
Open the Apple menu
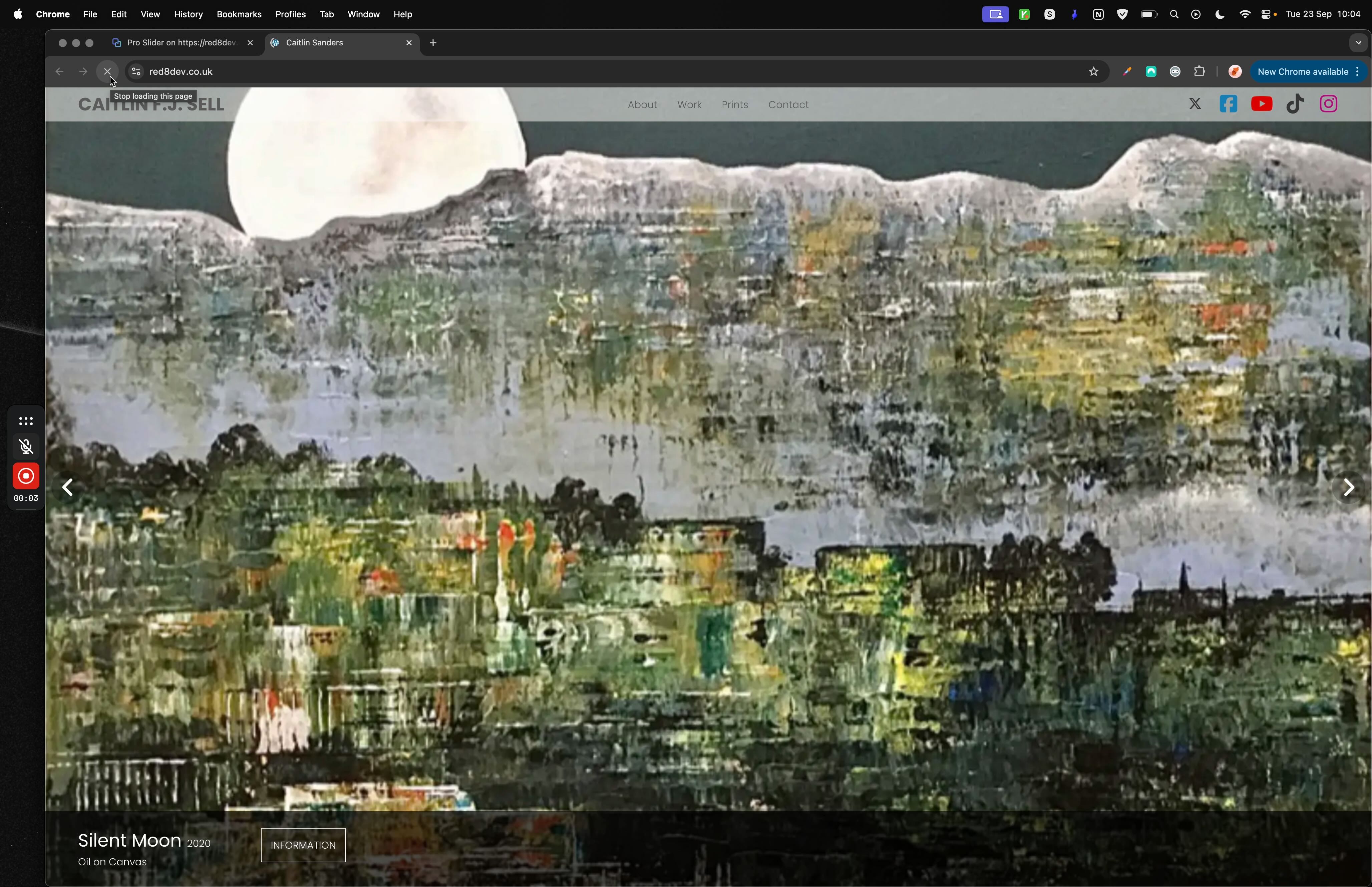pos(18,14)
